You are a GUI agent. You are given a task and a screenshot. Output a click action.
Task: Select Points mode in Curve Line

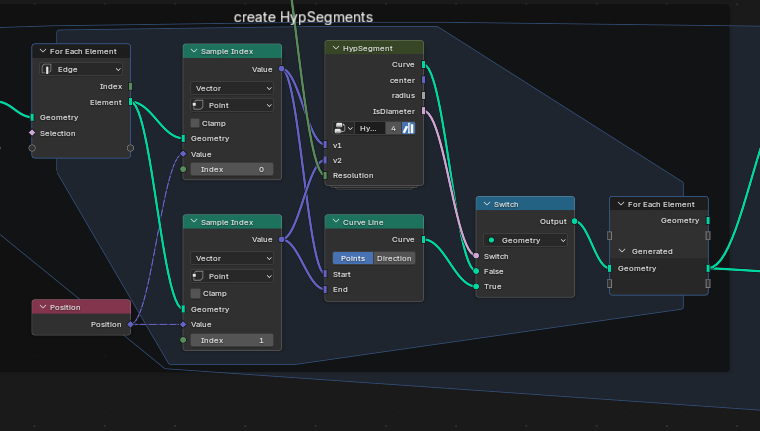353,258
